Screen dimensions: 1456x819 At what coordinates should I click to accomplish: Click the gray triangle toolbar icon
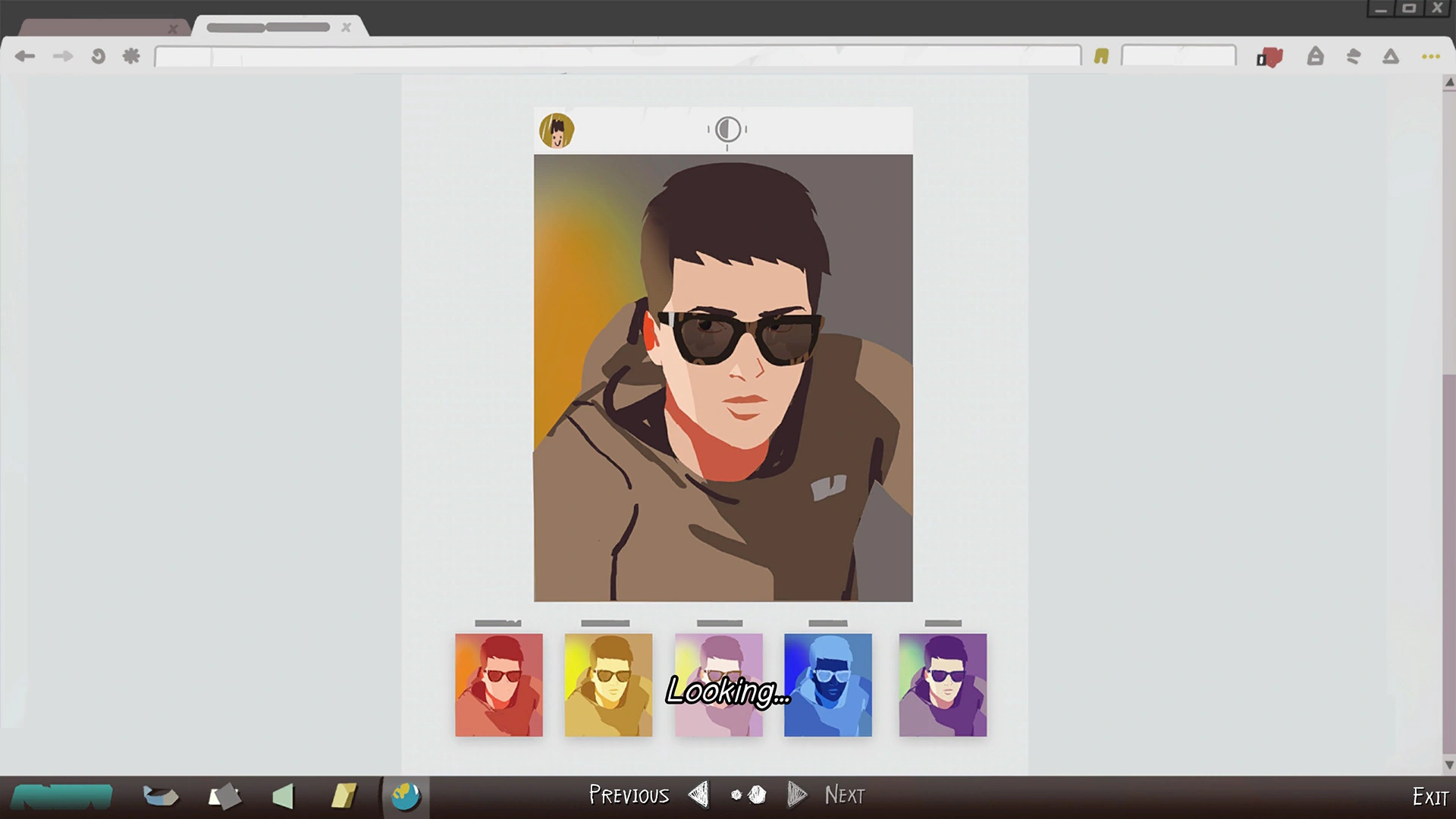point(1390,57)
